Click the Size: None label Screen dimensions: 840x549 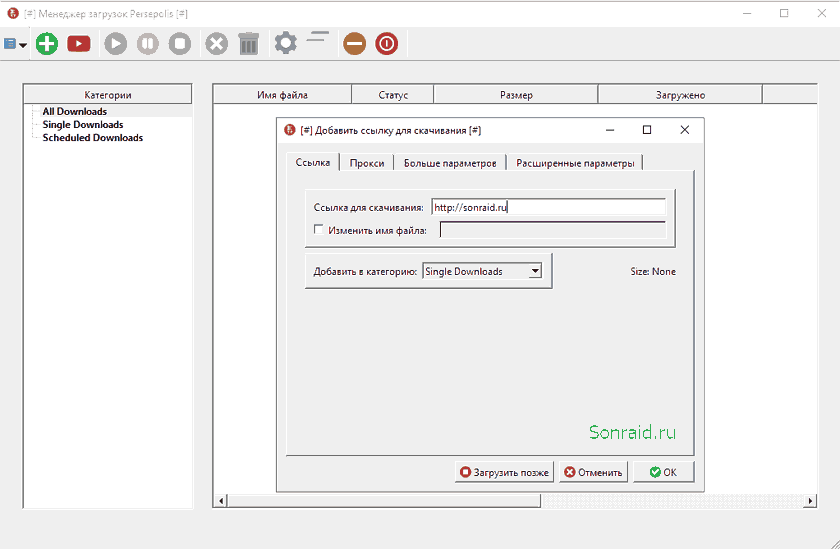pos(653,272)
